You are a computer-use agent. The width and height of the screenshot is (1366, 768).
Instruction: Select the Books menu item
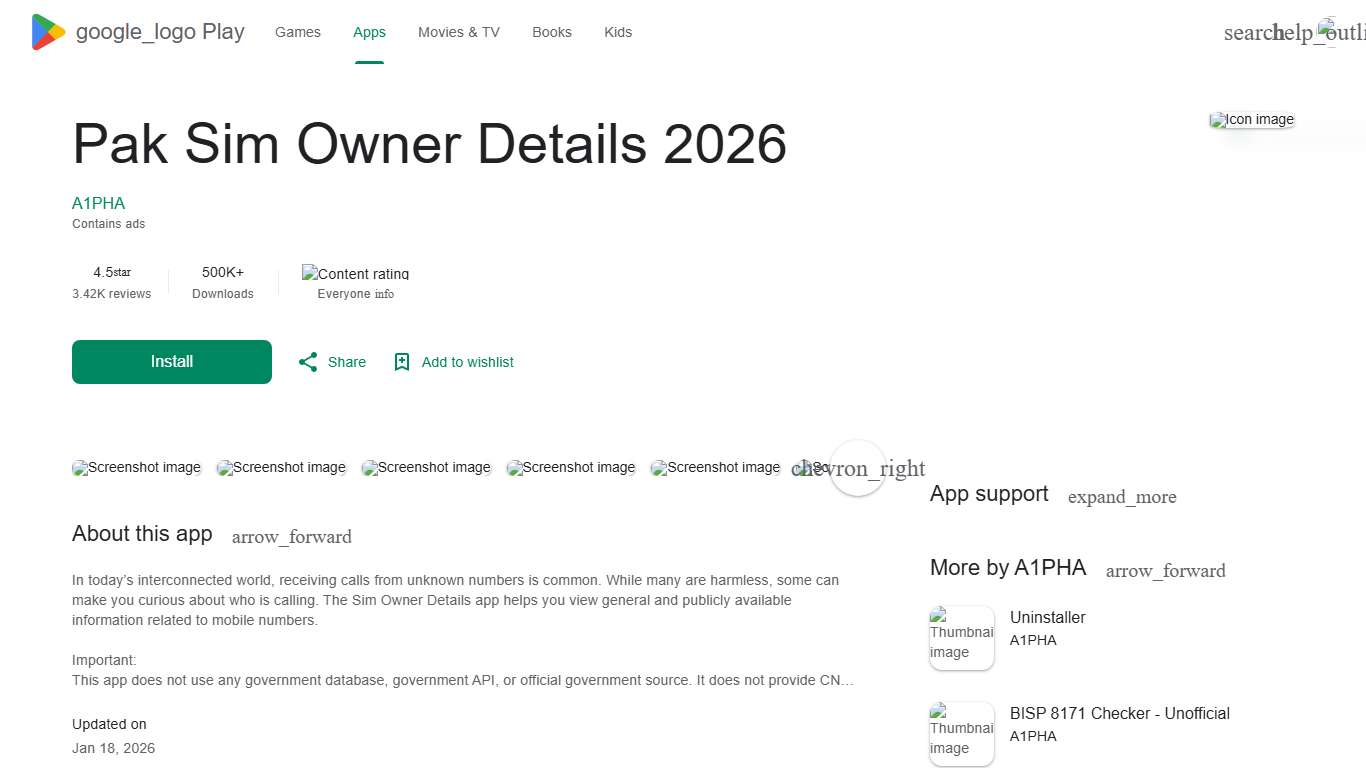click(x=551, y=32)
